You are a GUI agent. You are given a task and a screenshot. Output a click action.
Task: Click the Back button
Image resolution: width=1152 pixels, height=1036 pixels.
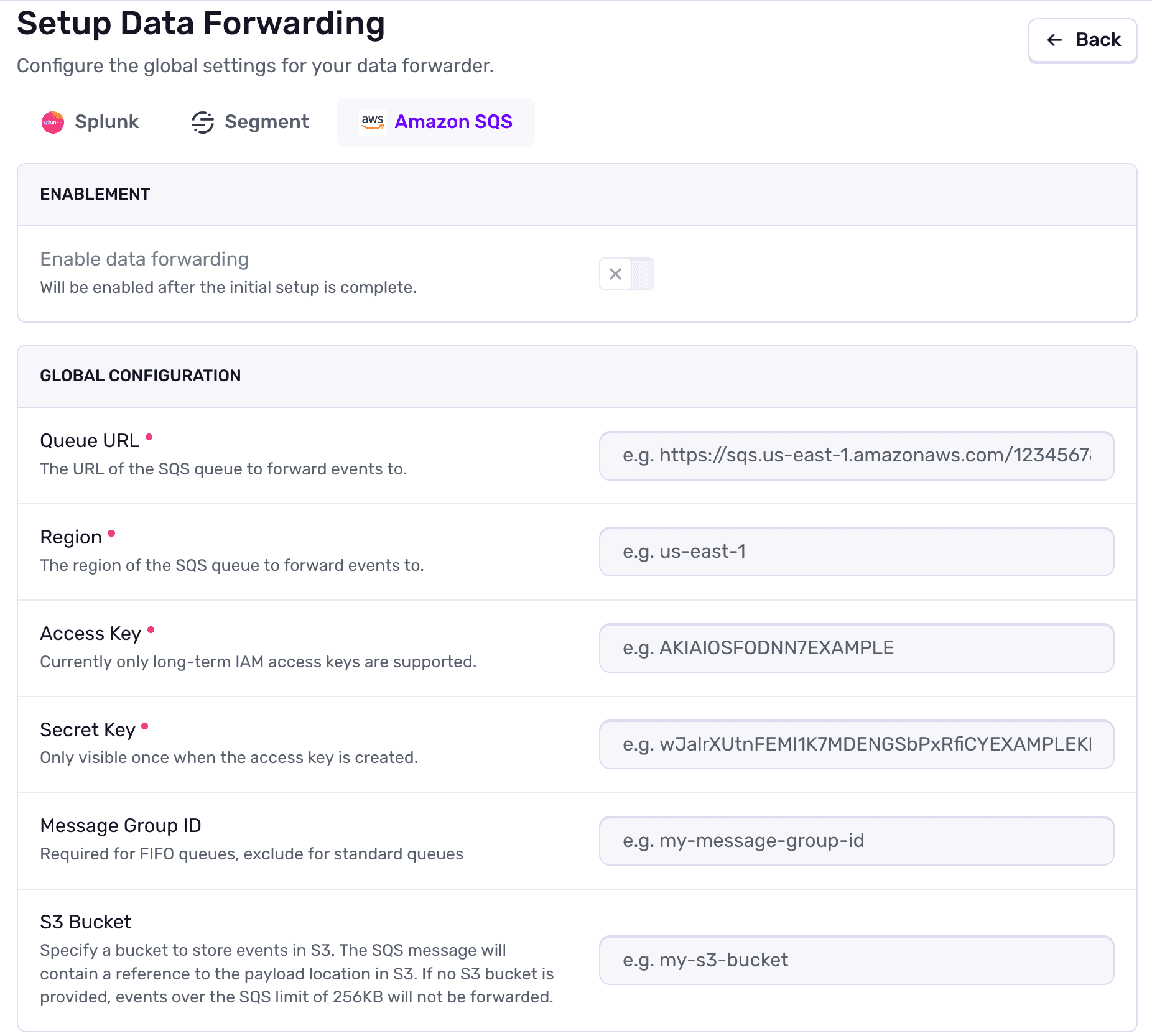[x=1082, y=40]
